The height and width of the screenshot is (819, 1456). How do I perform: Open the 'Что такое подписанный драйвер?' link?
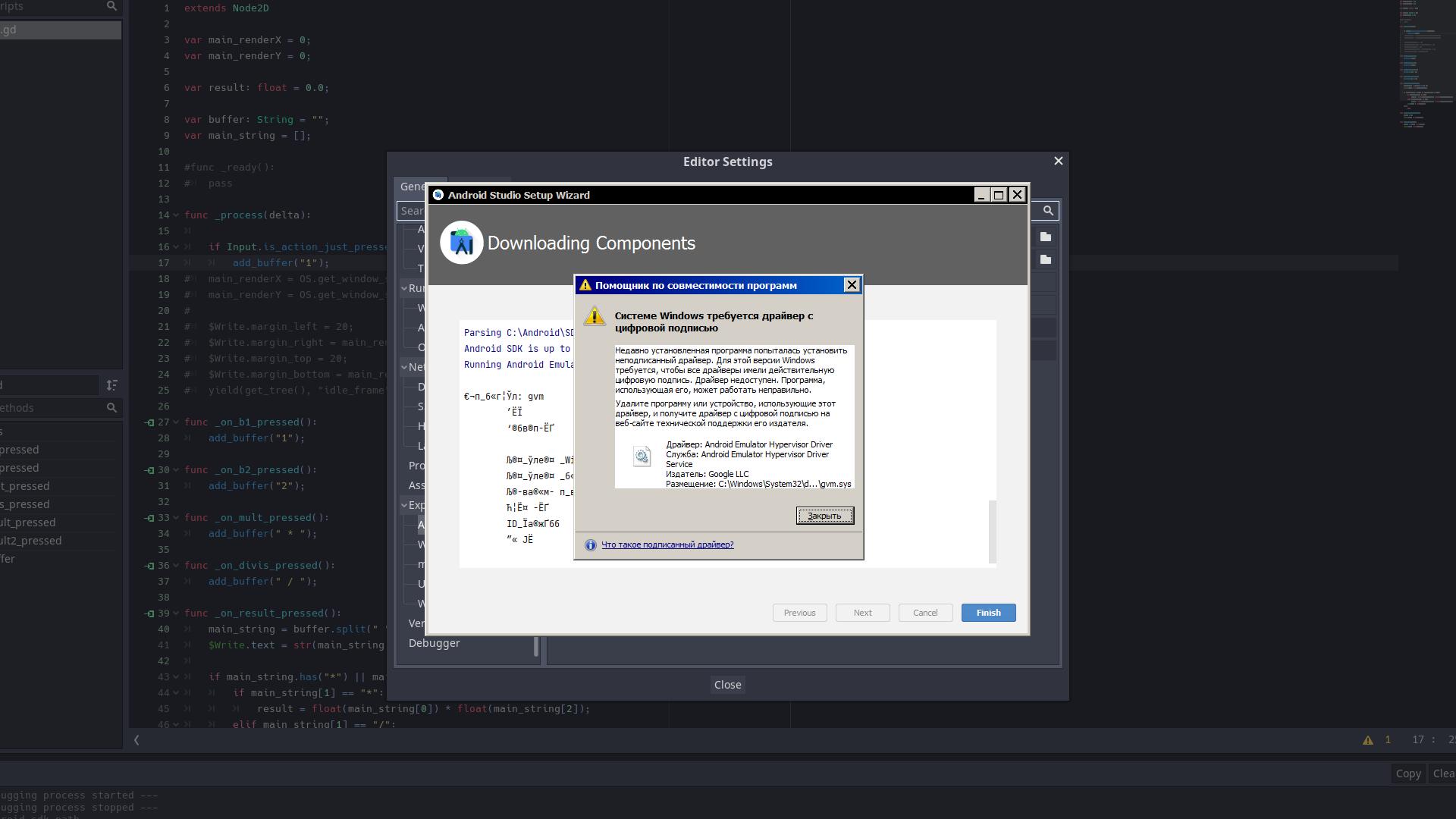[x=667, y=545]
